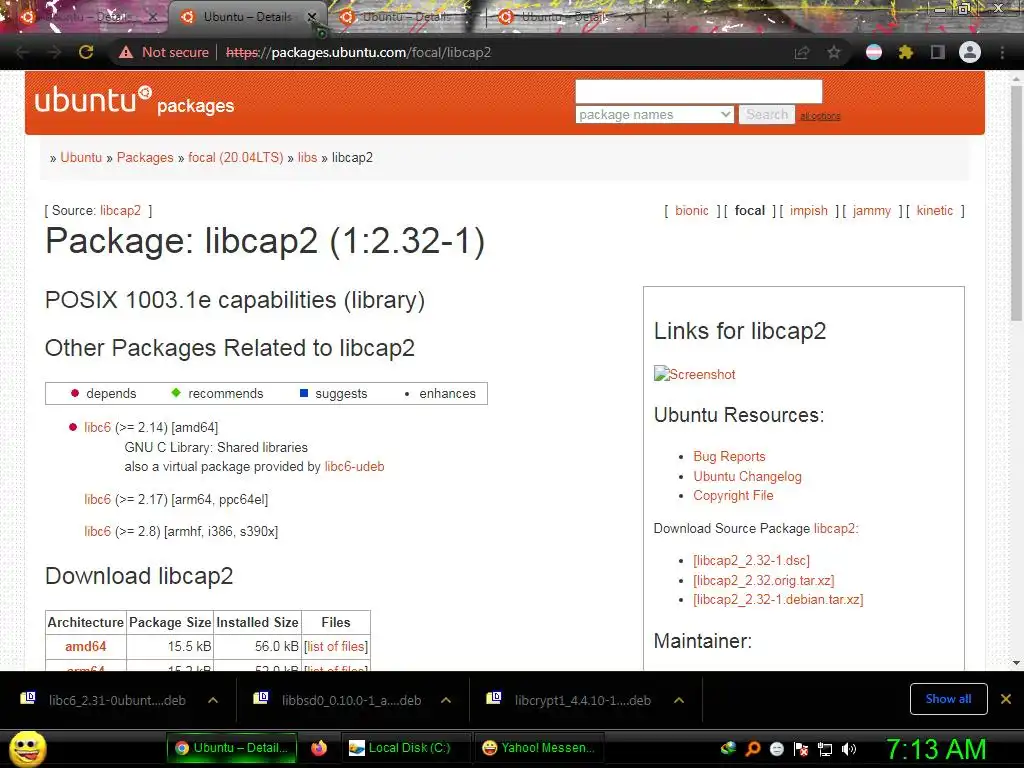Open libc6 (>= 2.17) arm64 dependency

97,499
